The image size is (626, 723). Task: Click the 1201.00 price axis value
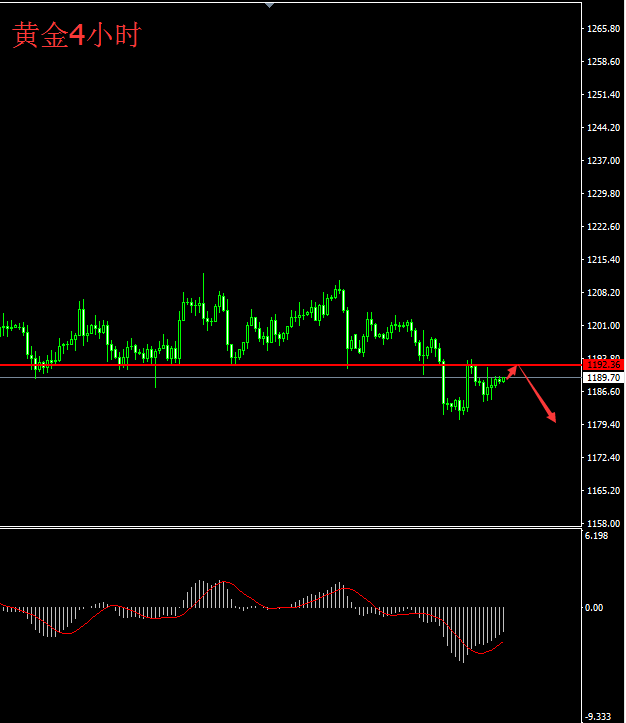point(603,326)
